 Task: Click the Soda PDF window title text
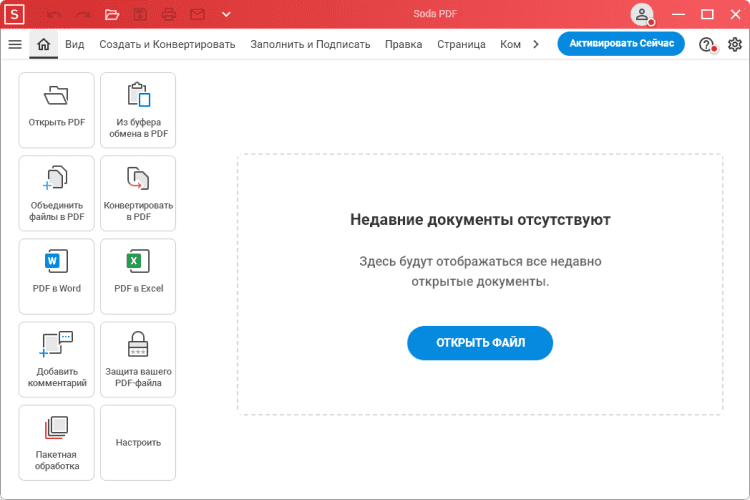coord(435,14)
